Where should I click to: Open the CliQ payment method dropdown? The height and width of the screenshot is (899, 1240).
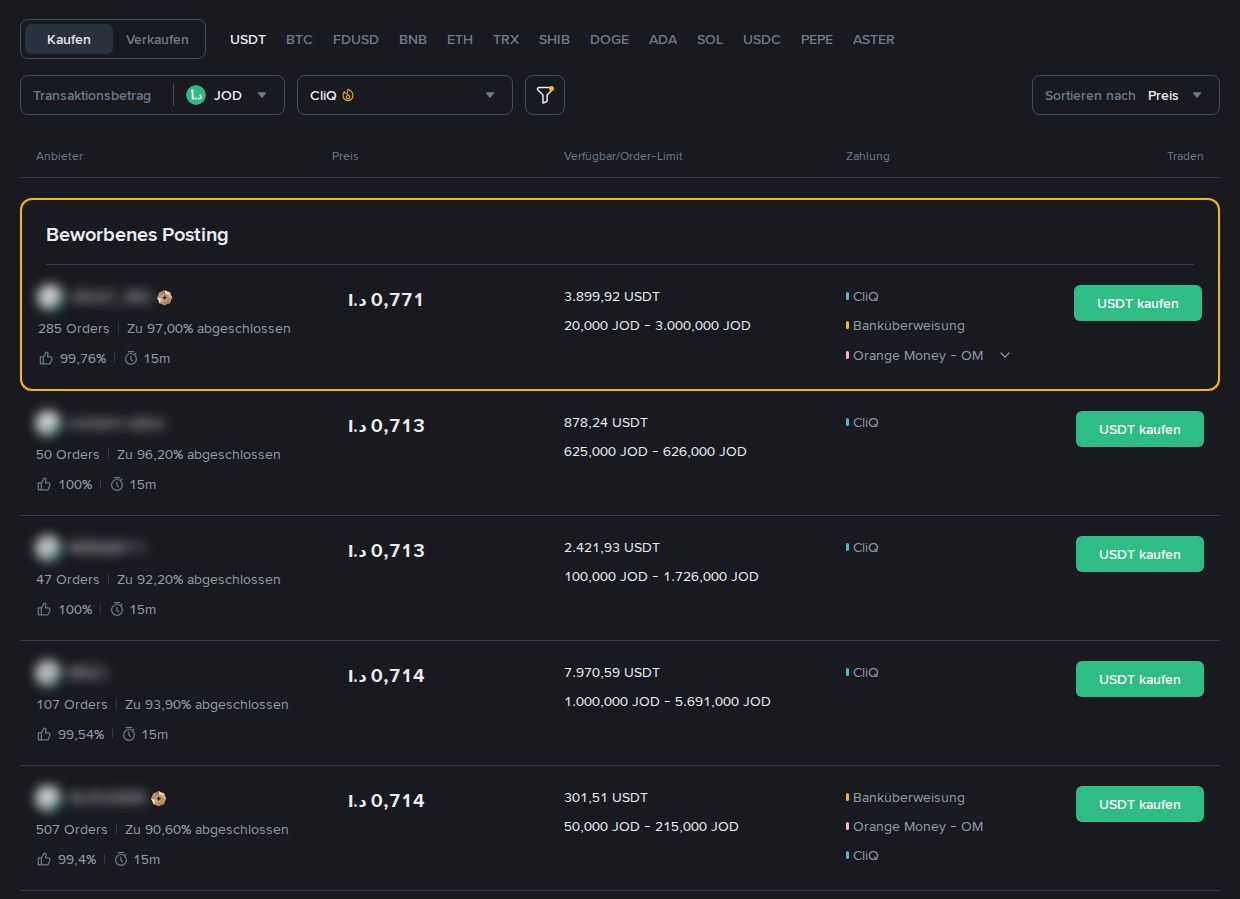click(405, 95)
